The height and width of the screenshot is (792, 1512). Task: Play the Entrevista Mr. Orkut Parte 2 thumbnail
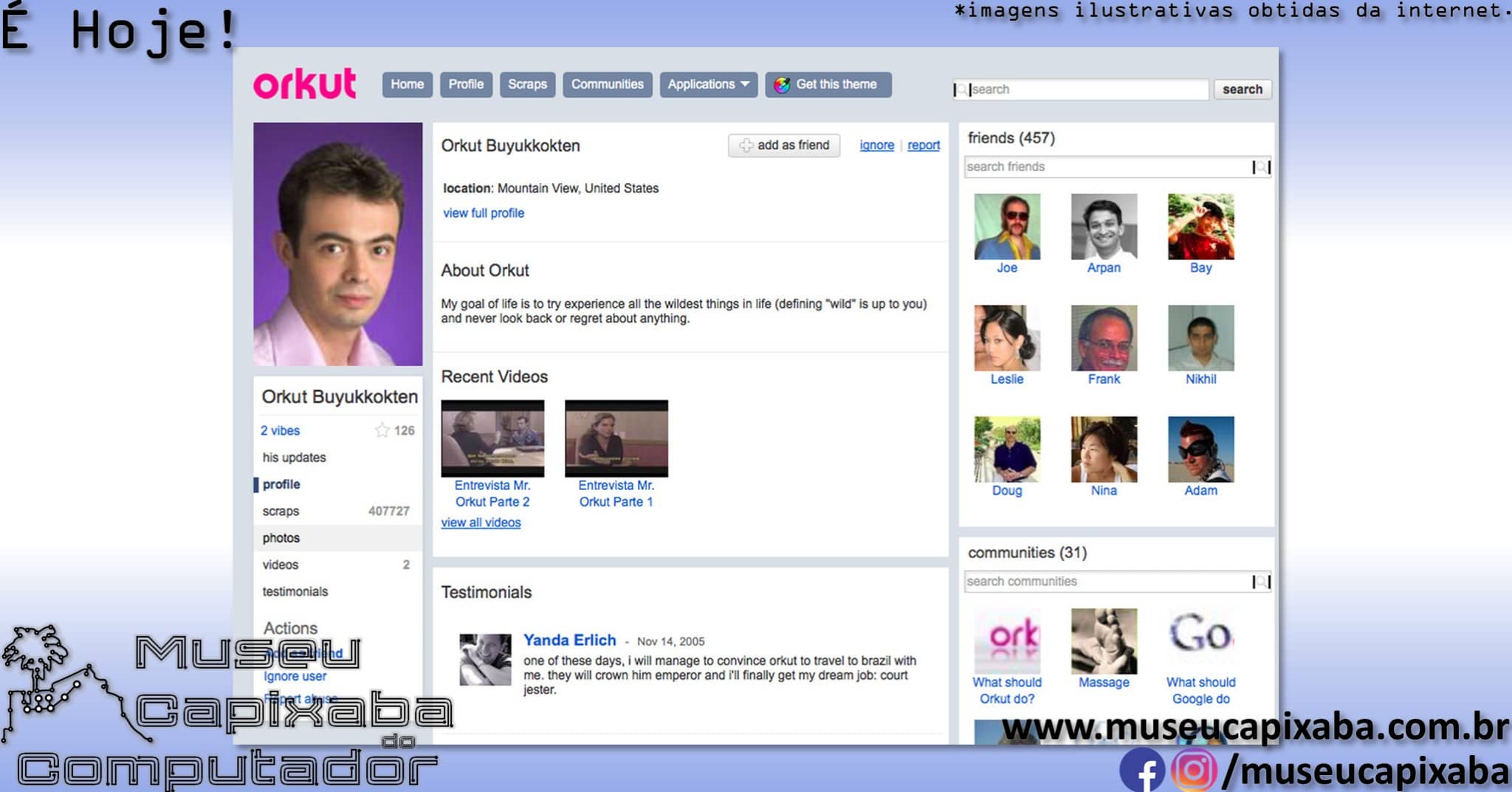coord(492,438)
